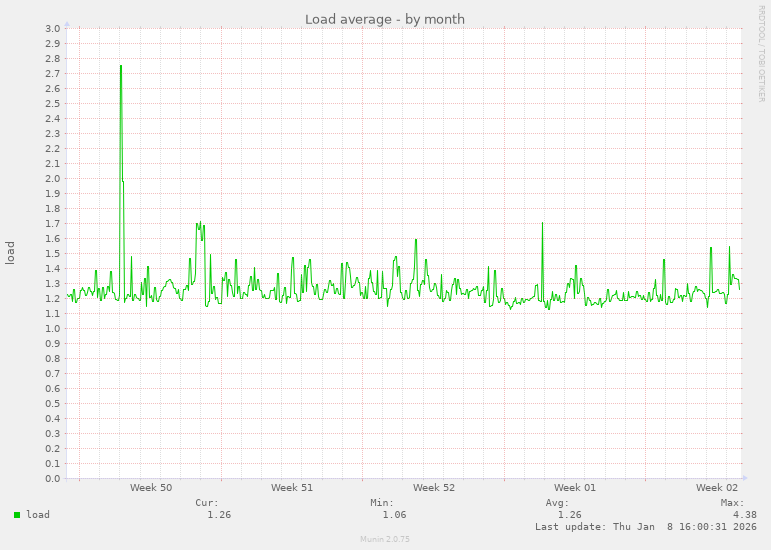Click the 'Min:' column header
The width and height of the screenshot is (771, 550).
click(x=382, y=503)
